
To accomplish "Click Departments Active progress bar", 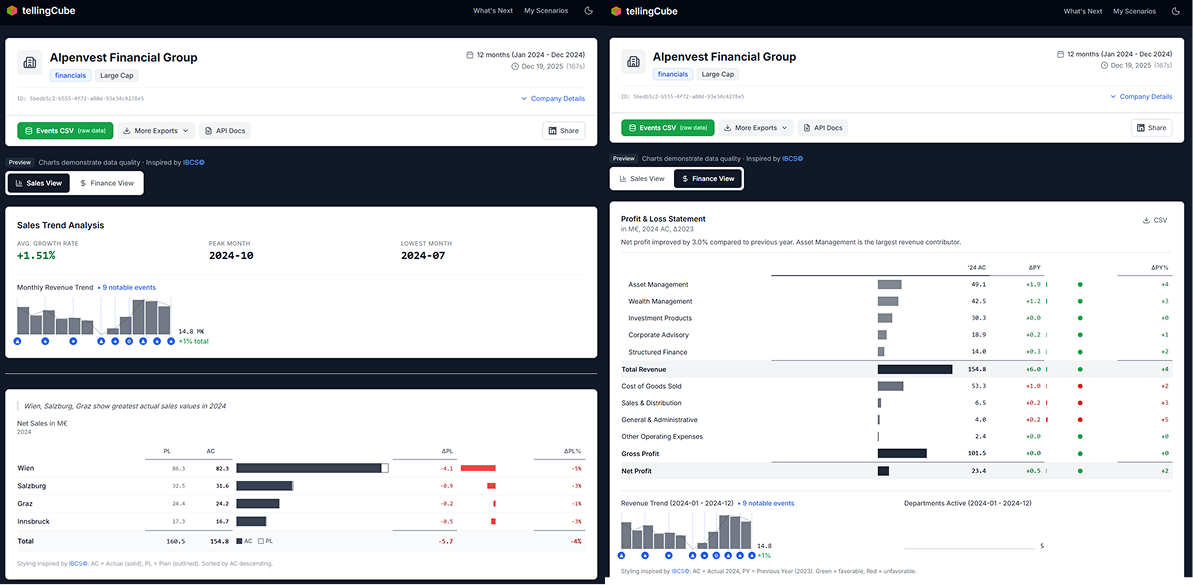I will (969, 548).
